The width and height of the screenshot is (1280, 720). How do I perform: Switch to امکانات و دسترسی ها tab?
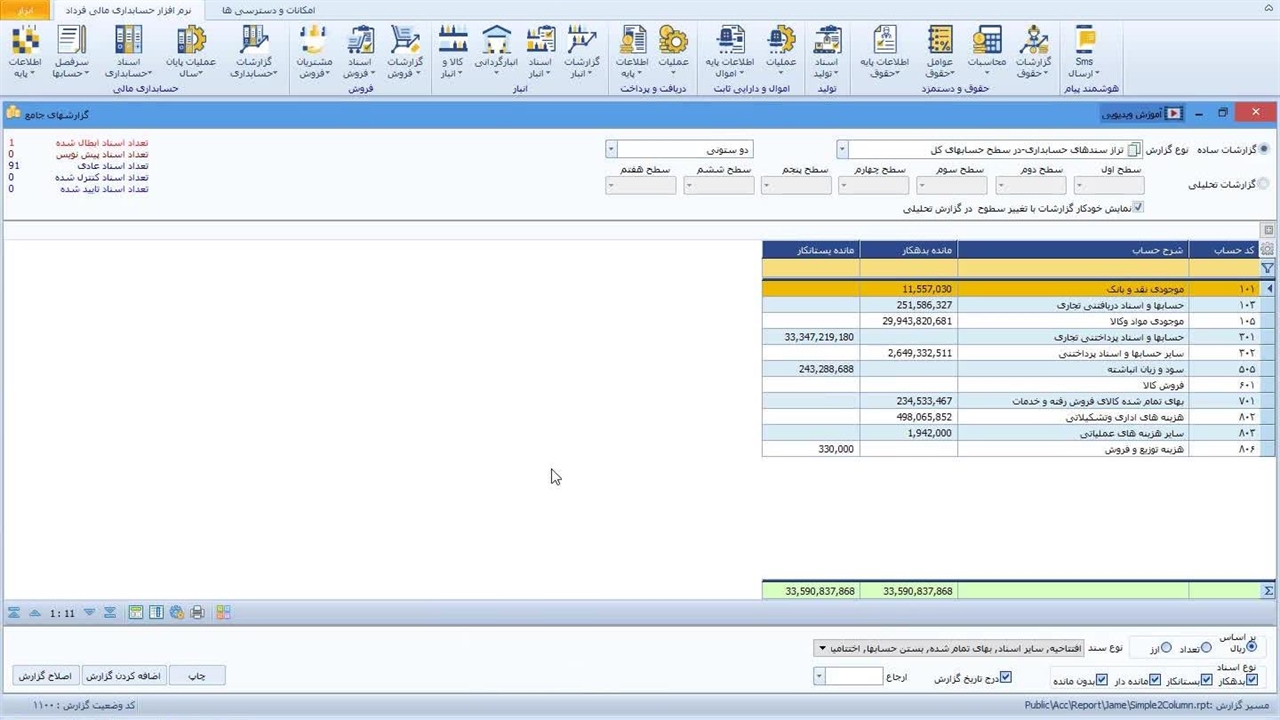268,10
